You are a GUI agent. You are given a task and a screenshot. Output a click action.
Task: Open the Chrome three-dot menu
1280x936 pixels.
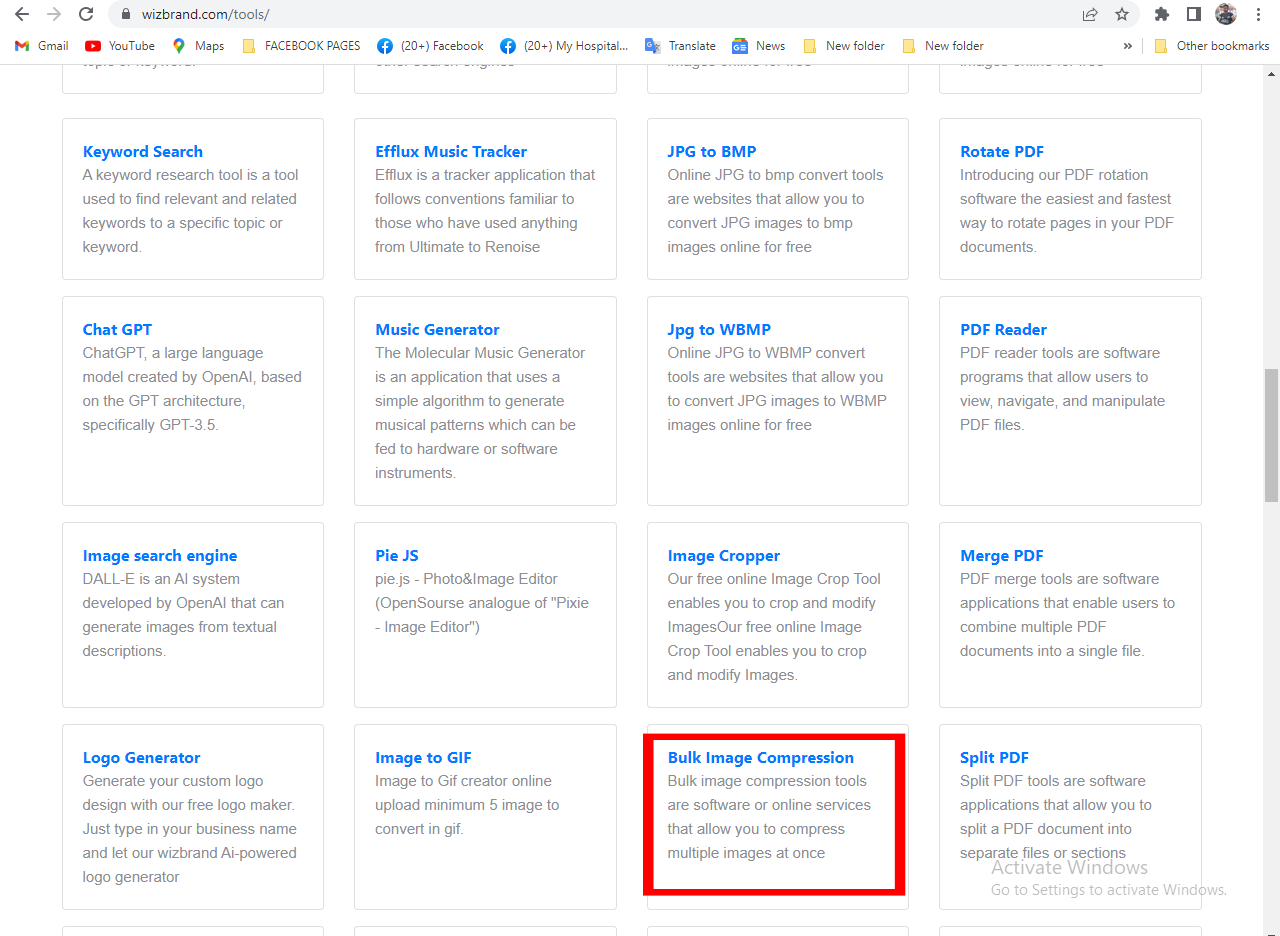coord(1258,14)
